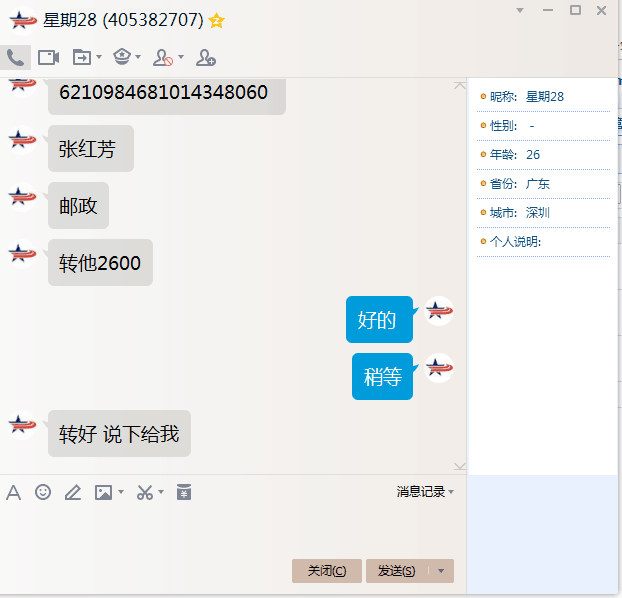Click the add-contact icon in toolbar

pyautogui.click(x=205, y=58)
